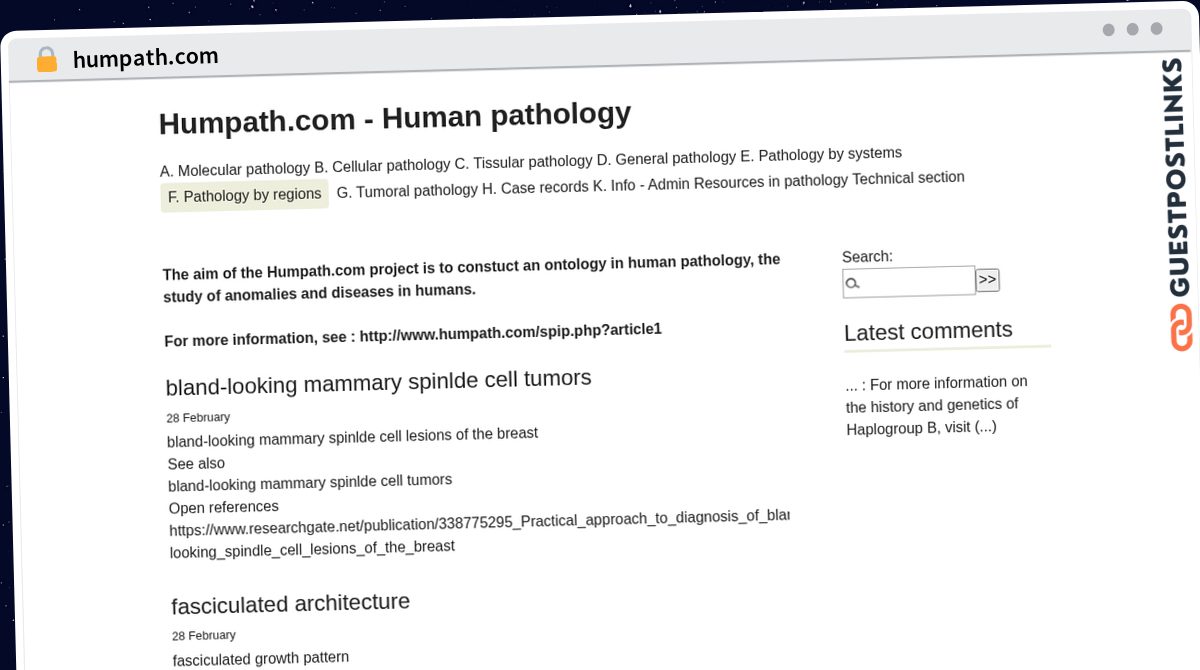
Task: Open the D. General pathology menu
Action: (666, 158)
